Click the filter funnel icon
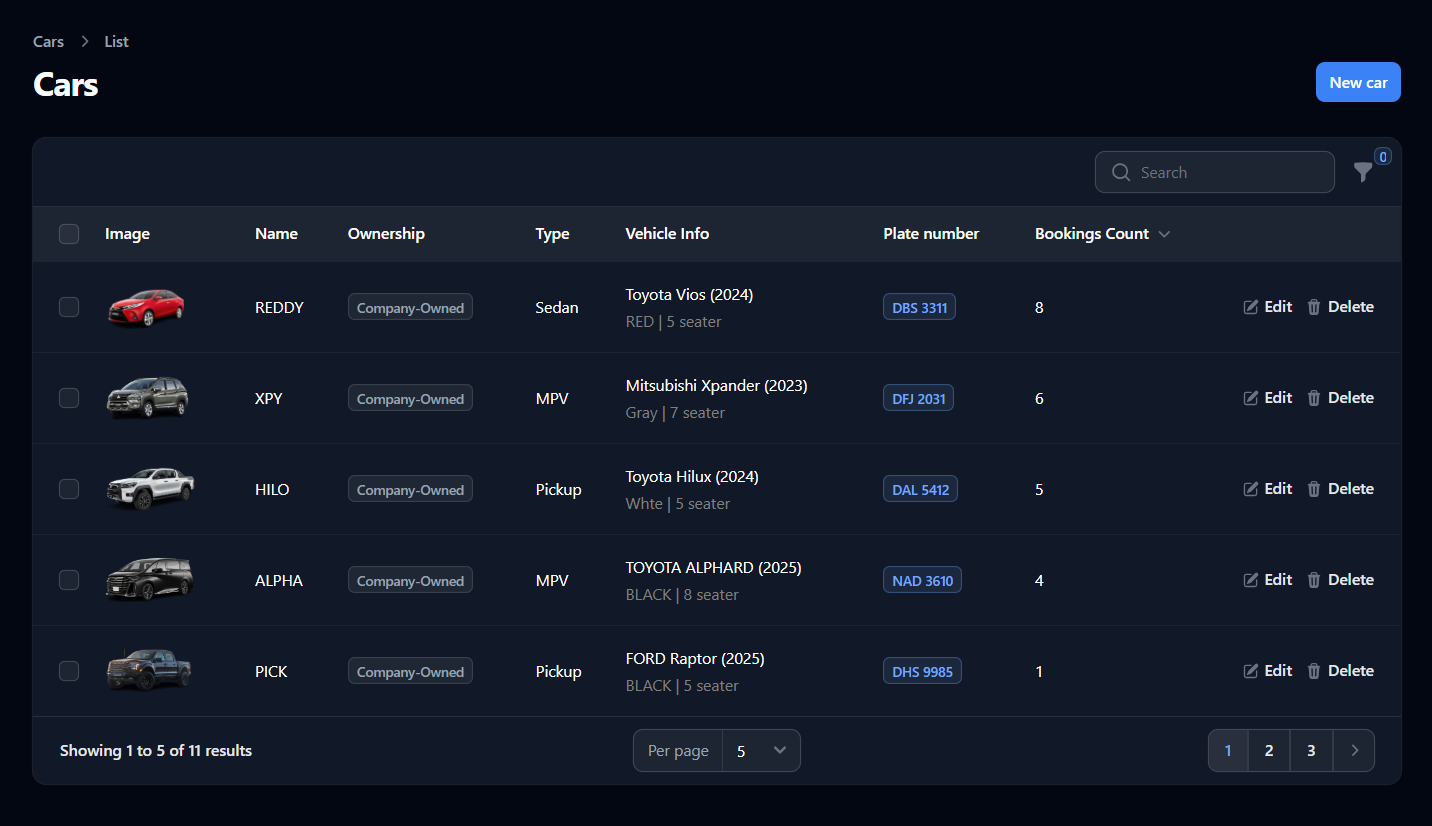This screenshot has width=1432, height=826. click(1363, 172)
